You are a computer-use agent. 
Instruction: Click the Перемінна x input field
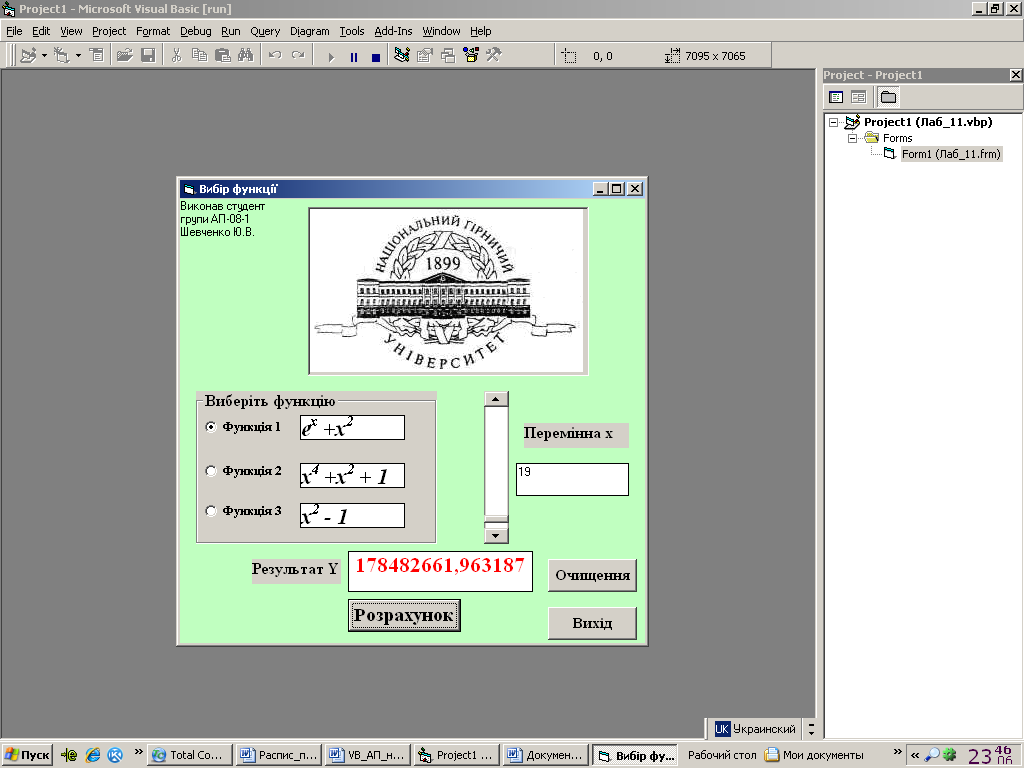pos(572,479)
